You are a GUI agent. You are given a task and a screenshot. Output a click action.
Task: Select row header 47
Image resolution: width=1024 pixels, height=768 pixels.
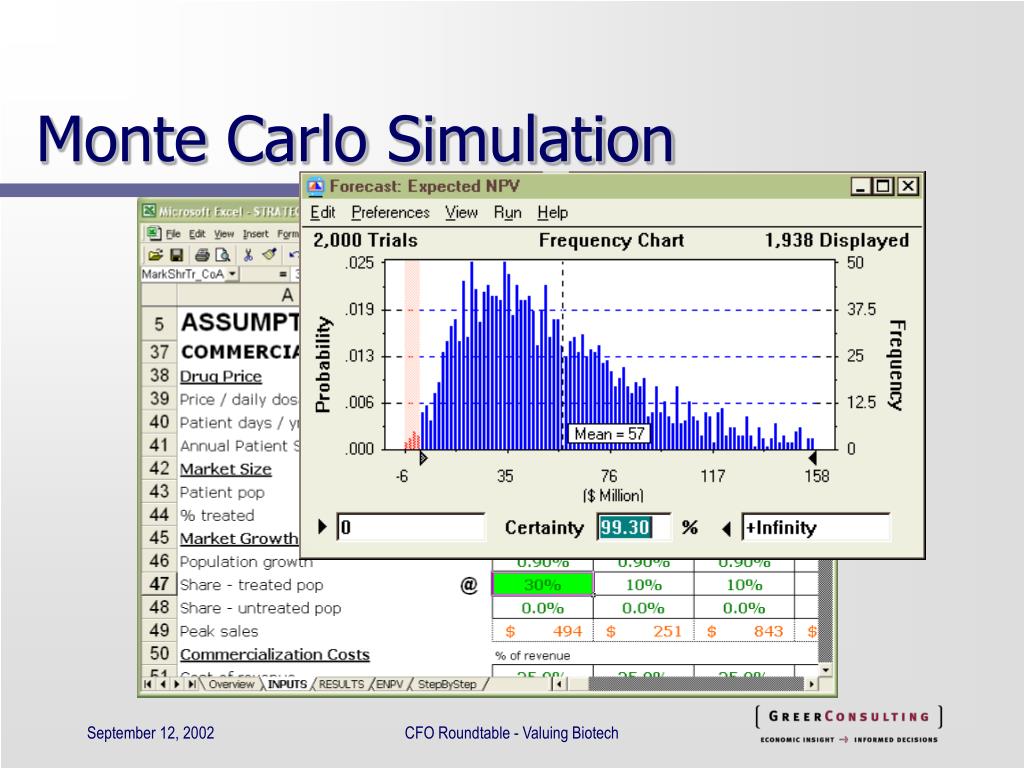159,584
